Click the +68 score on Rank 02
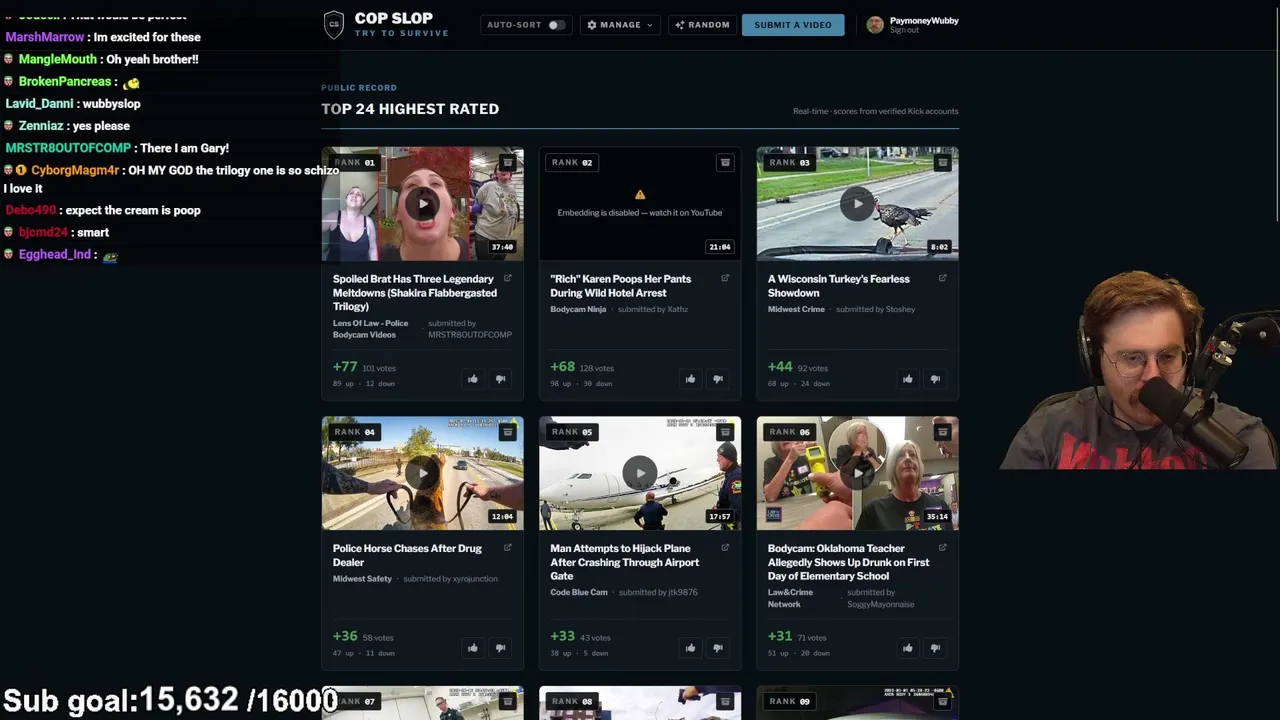This screenshot has width=1280, height=720. coord(562,367)
